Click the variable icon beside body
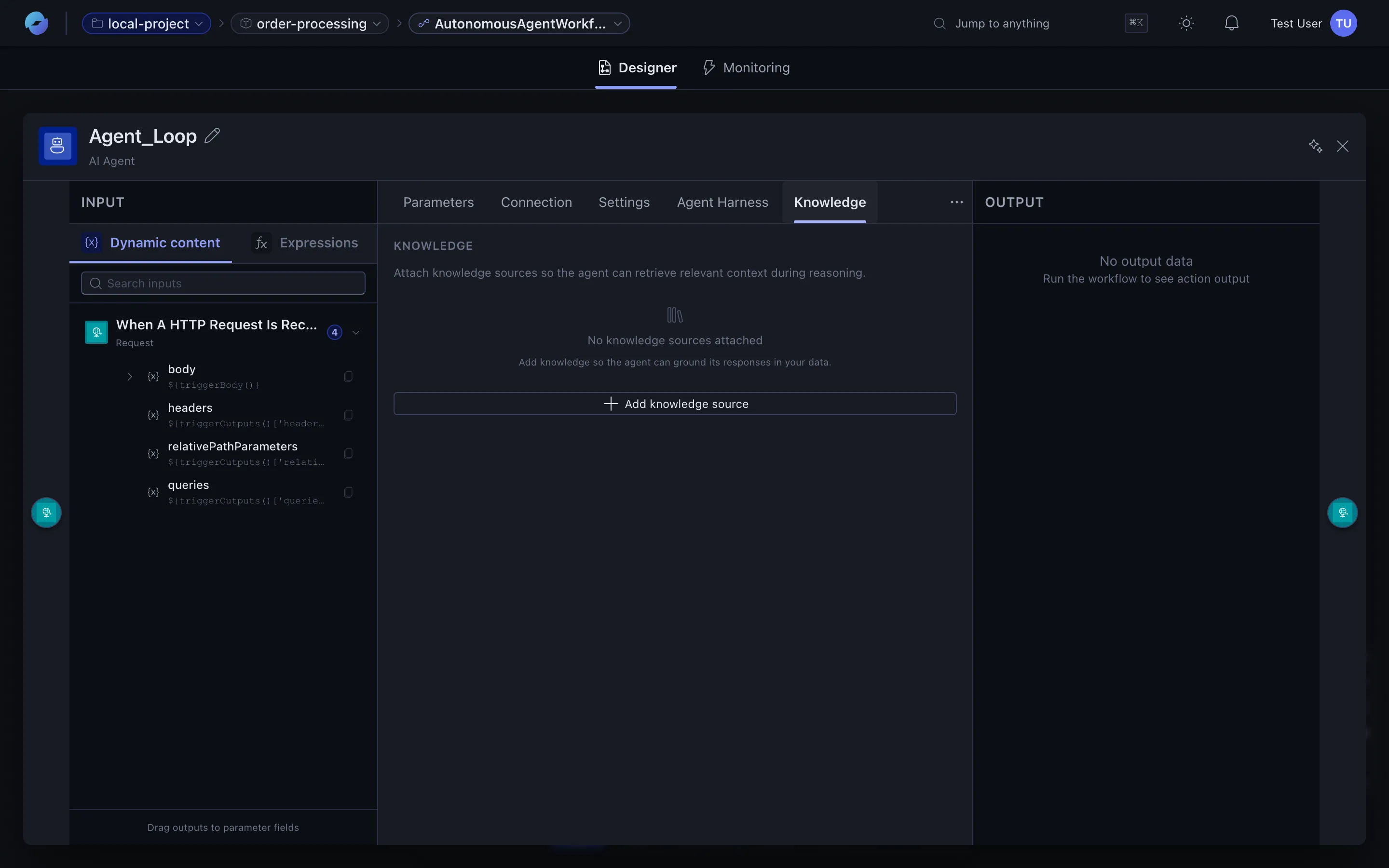1389x868 pixels. coord(153,377)
